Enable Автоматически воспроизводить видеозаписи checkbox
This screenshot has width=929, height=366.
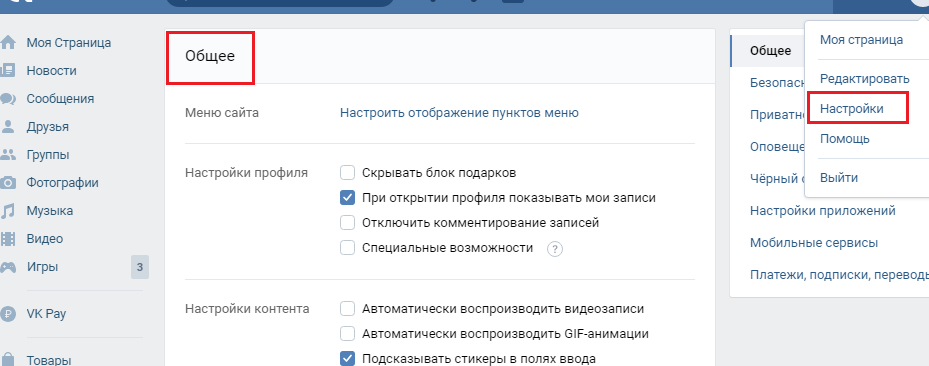(347, 309)
